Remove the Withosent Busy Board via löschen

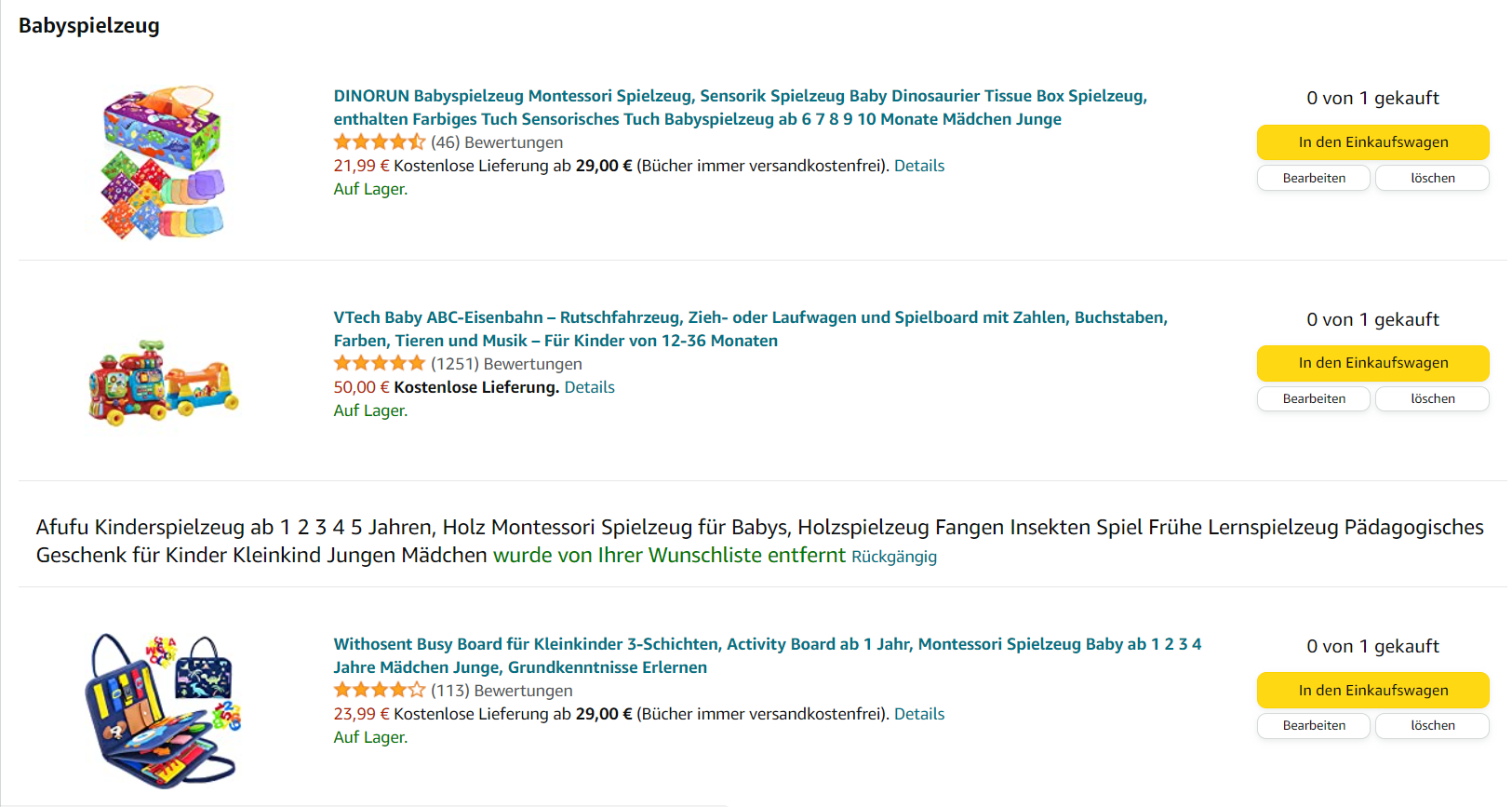tap(1433, 725)
